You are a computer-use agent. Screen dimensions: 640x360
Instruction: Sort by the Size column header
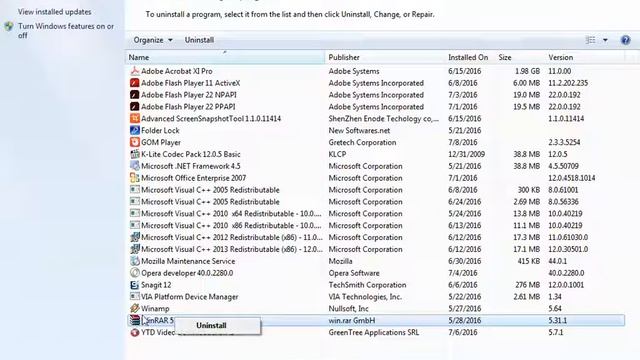[520, 58]
